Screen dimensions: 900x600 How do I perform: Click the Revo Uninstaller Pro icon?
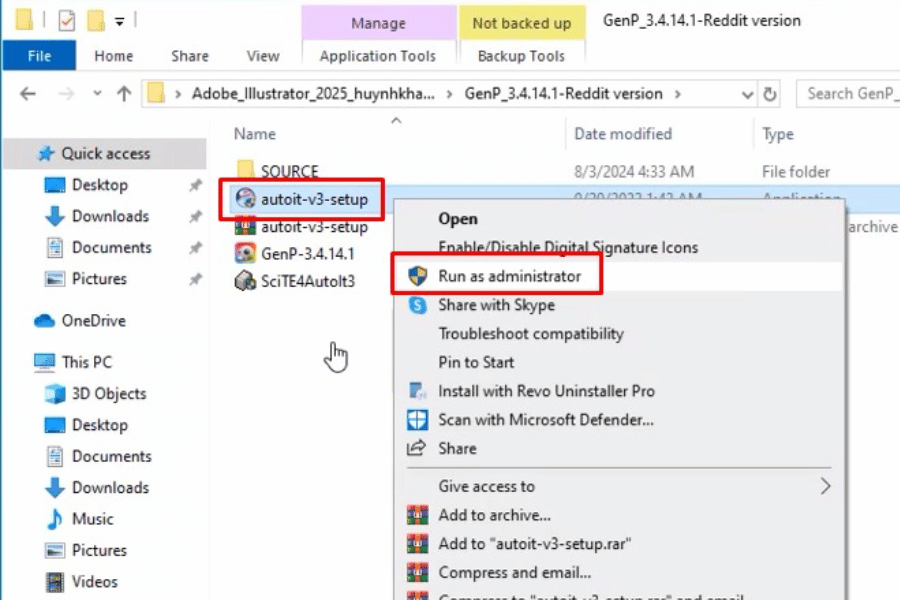click(418, 391)
